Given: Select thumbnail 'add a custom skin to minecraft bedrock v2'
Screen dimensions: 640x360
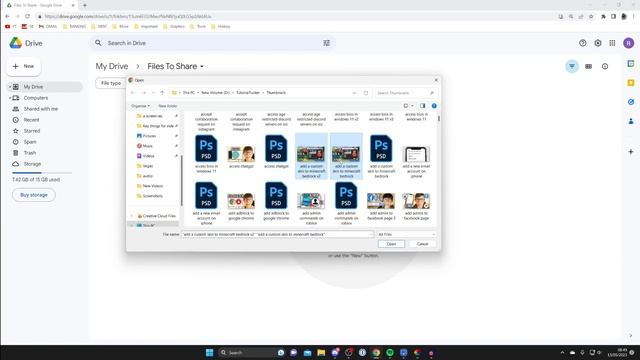Looking at the screenshot, I should point(311,156).
